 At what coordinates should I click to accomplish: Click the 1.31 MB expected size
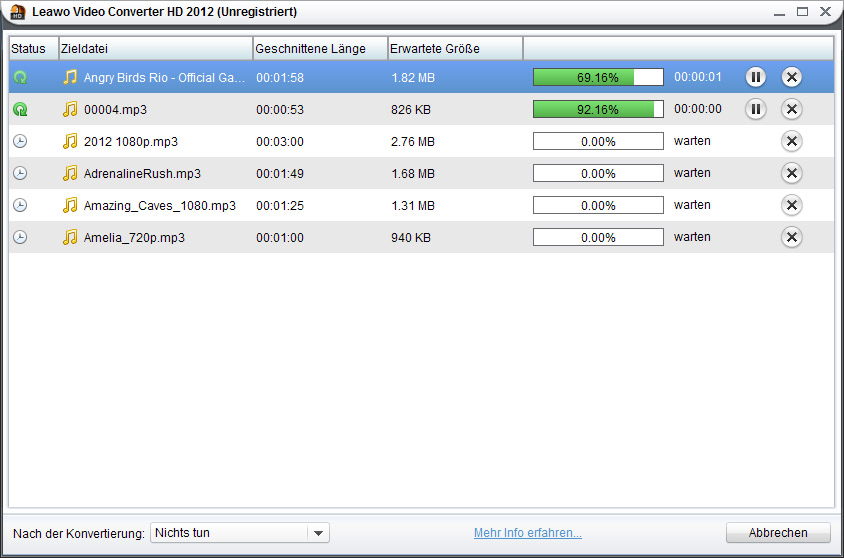click(413, 206)
